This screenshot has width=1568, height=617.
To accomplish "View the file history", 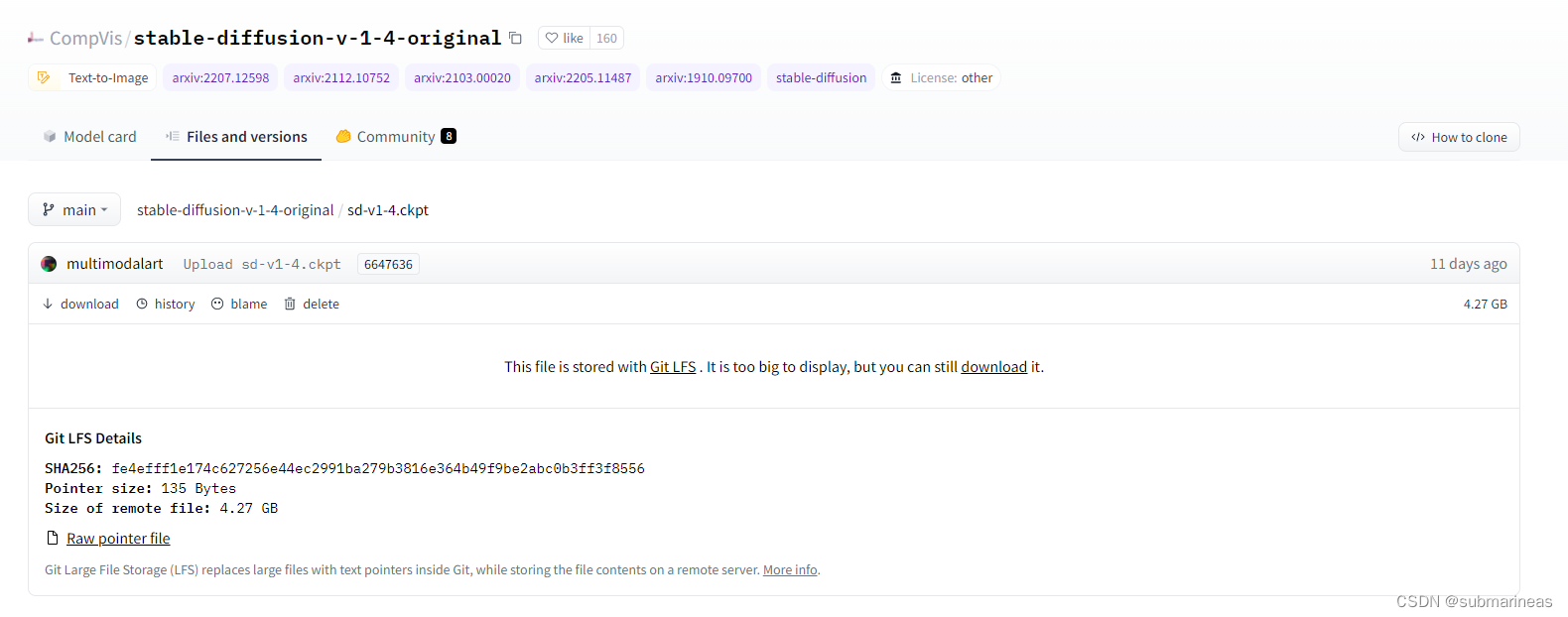I will pos(166,304).
